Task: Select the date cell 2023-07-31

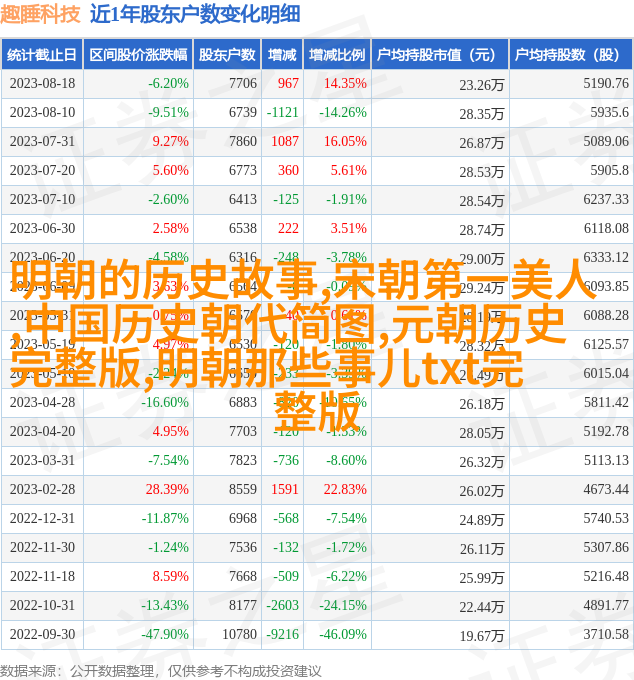Action: point(42,141)
